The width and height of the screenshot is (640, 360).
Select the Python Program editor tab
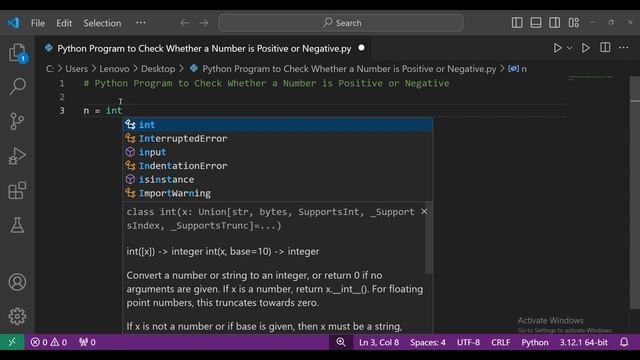coord(204,48)
